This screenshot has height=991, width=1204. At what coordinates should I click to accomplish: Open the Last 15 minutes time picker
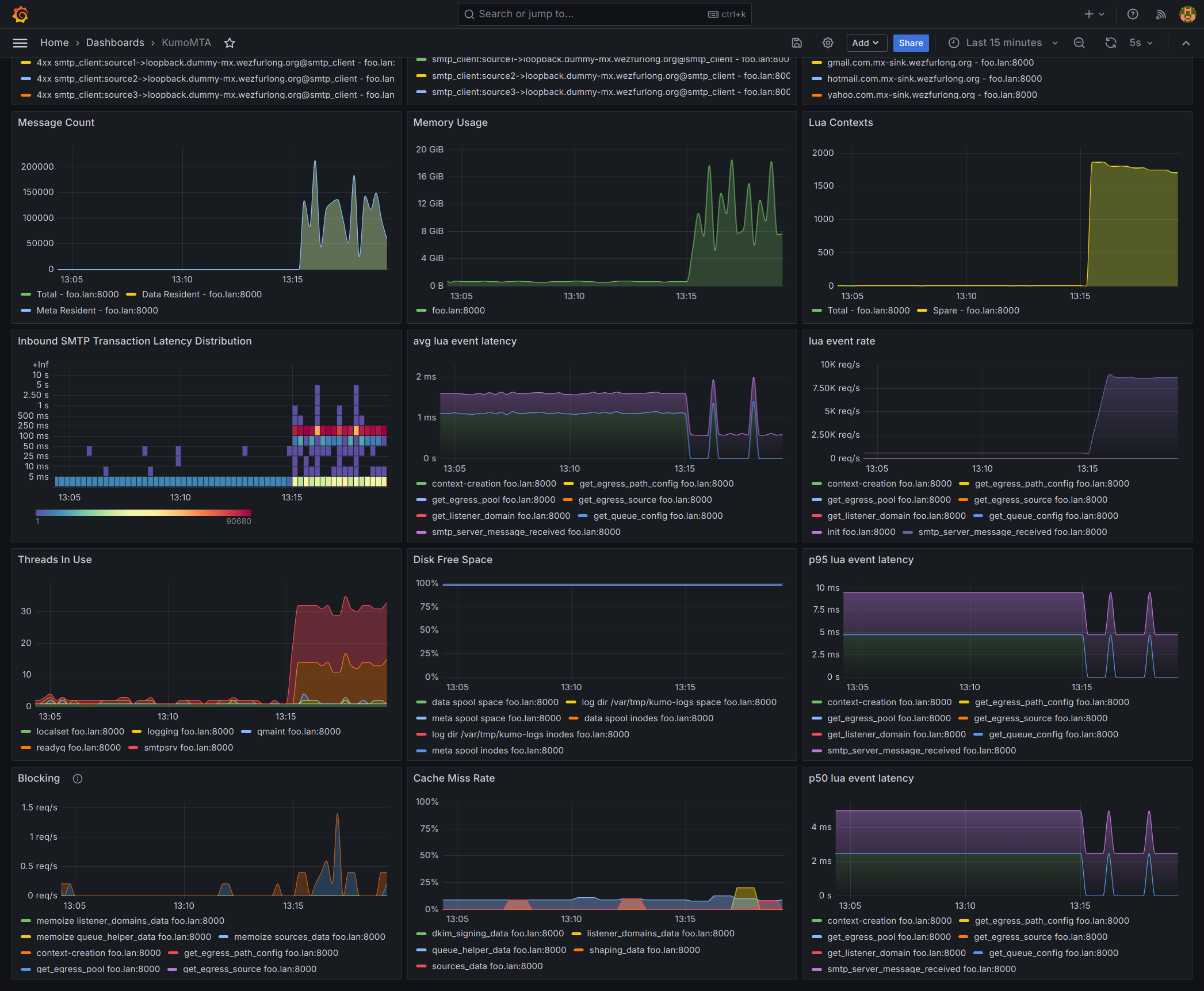tap(1003, 43)
